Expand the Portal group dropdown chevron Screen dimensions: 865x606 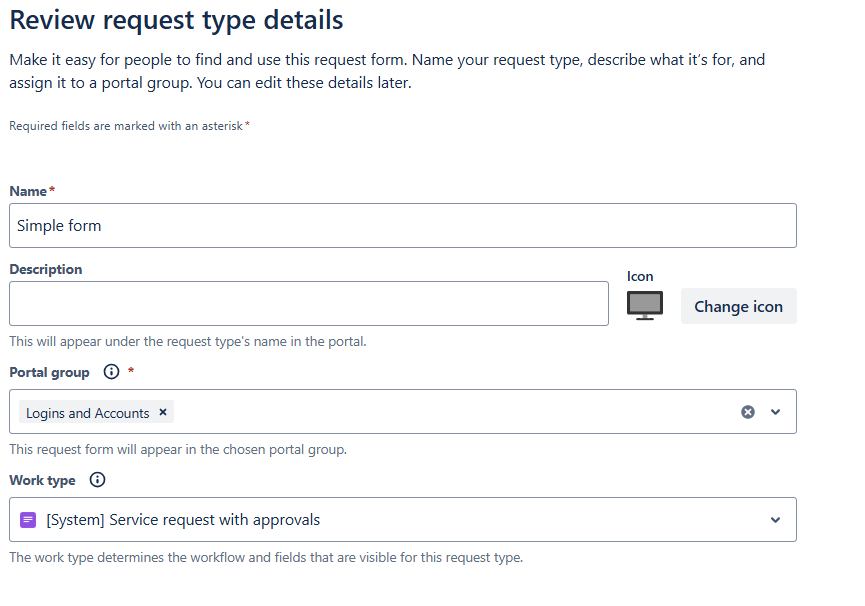tap(775, 412)
